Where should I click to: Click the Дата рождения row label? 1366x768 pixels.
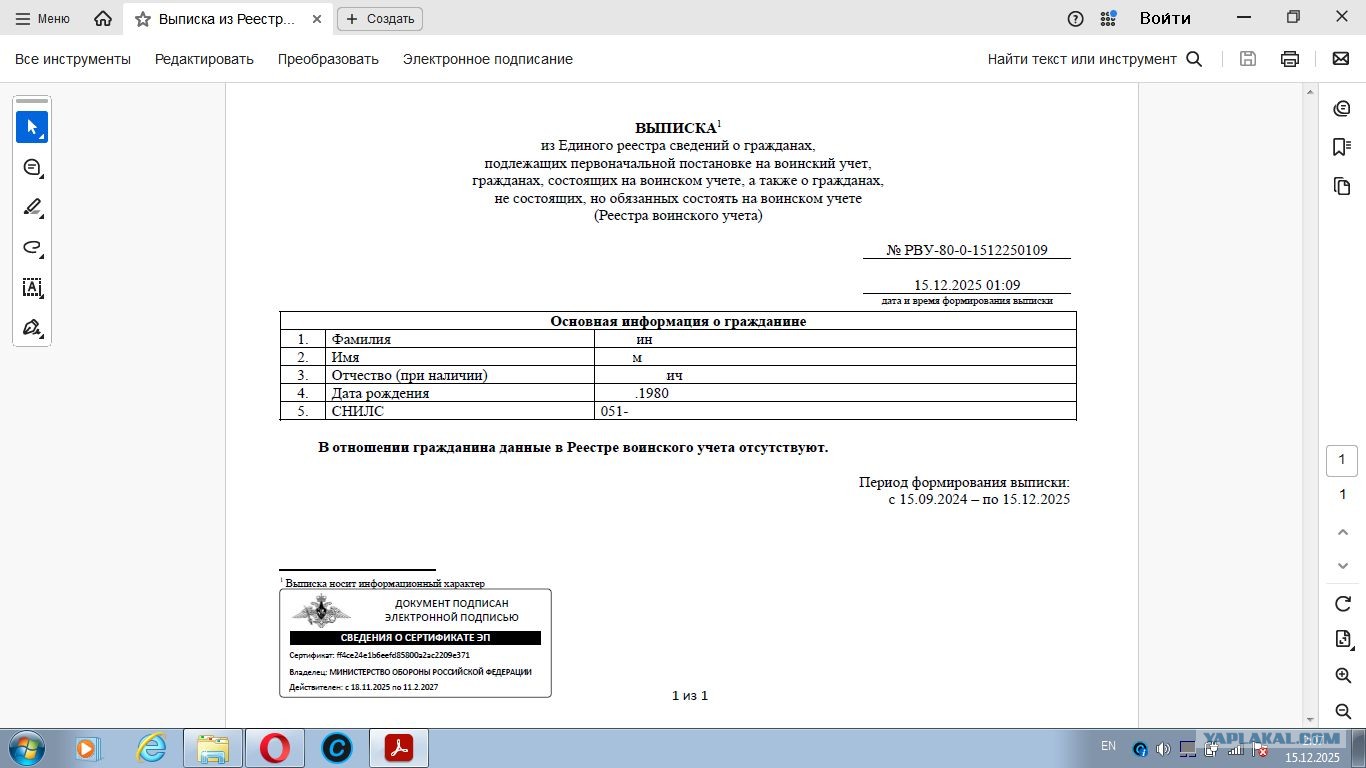(380, 393)
